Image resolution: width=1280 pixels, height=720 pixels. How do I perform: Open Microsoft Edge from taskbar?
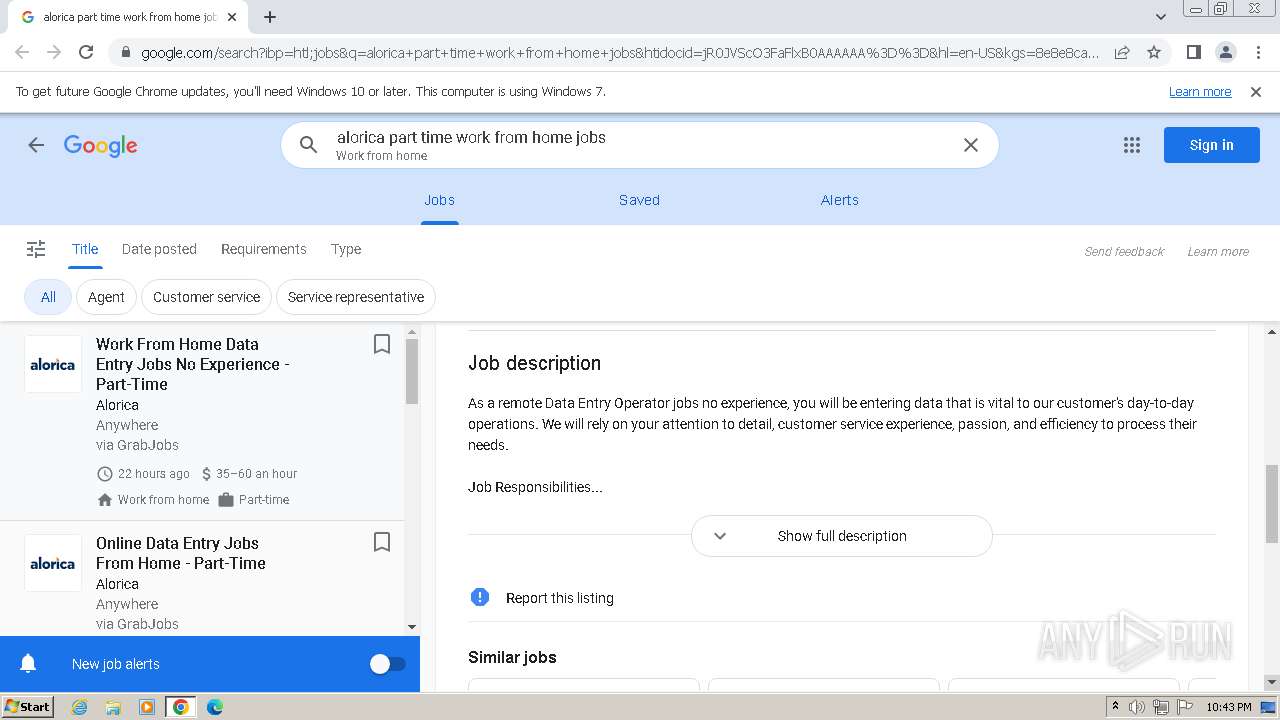click(215, 707)
